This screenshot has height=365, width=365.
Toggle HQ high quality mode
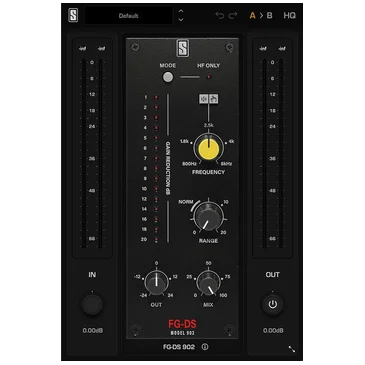(289, 16)
